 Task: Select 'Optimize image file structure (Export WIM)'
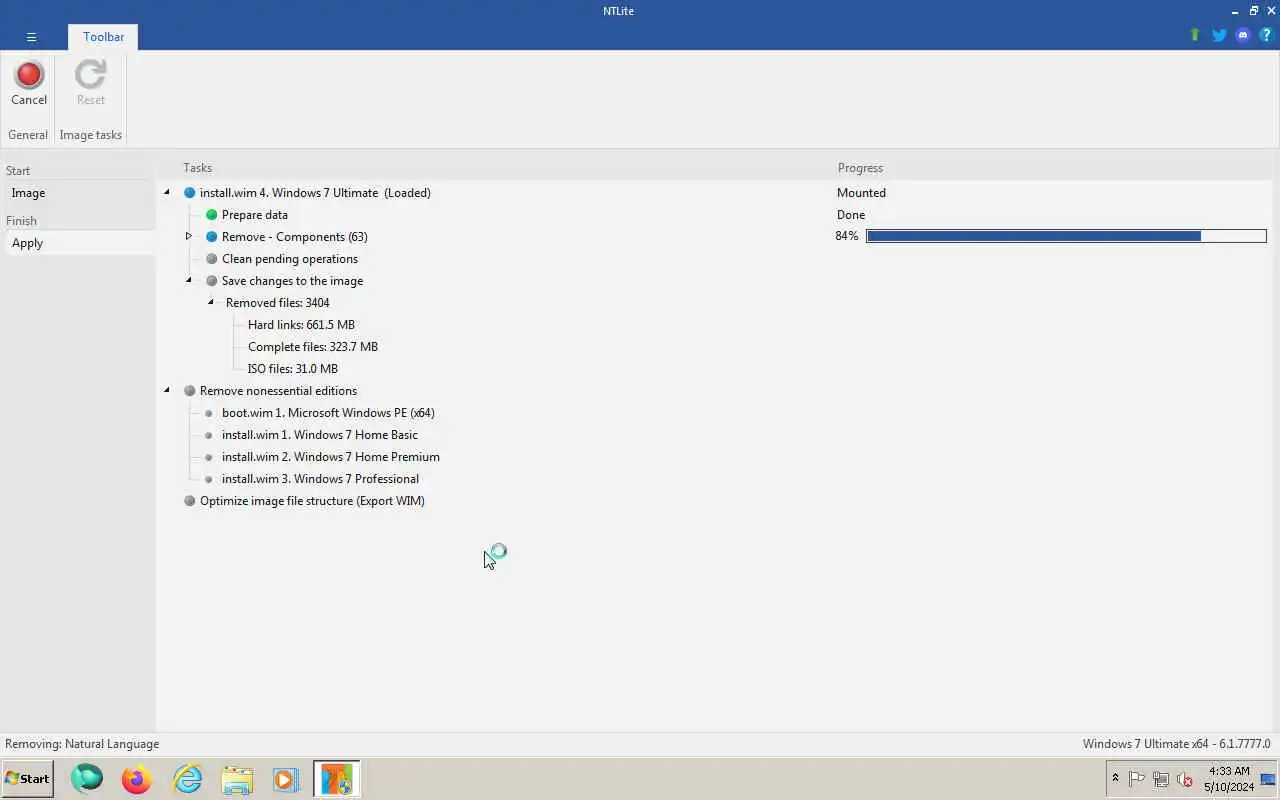click(x=312, y=501)
